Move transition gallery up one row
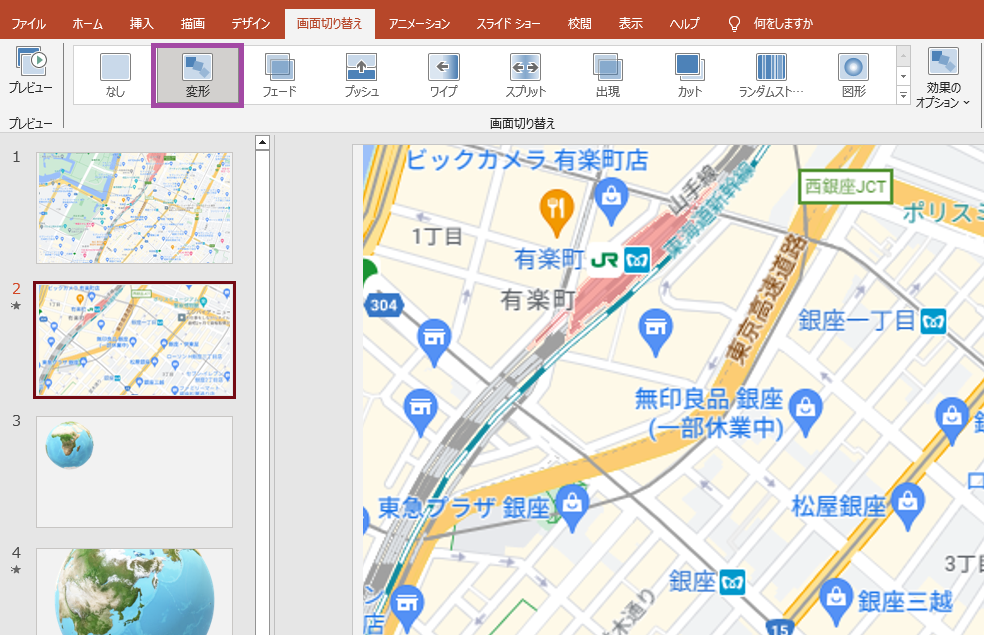 click(x=904, y=56)
